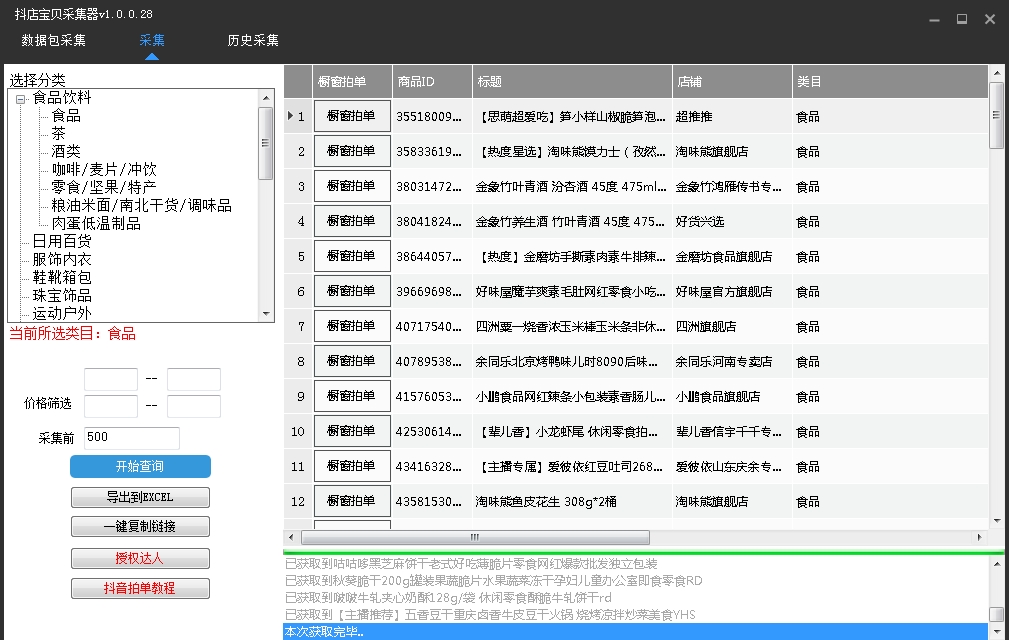Select row header number 1
The image size is (1009, 640).
tap(298, 116)
